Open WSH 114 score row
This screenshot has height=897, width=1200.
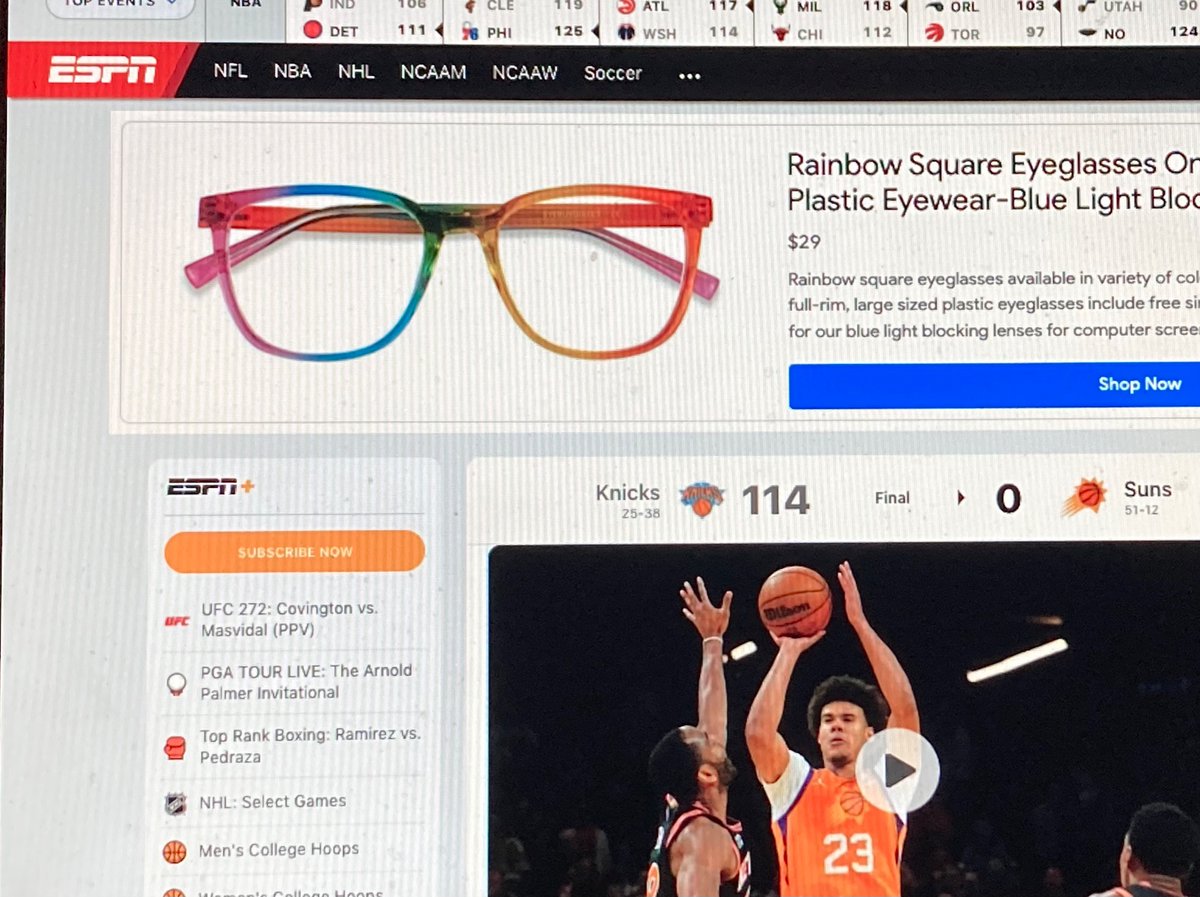(680, 32)
